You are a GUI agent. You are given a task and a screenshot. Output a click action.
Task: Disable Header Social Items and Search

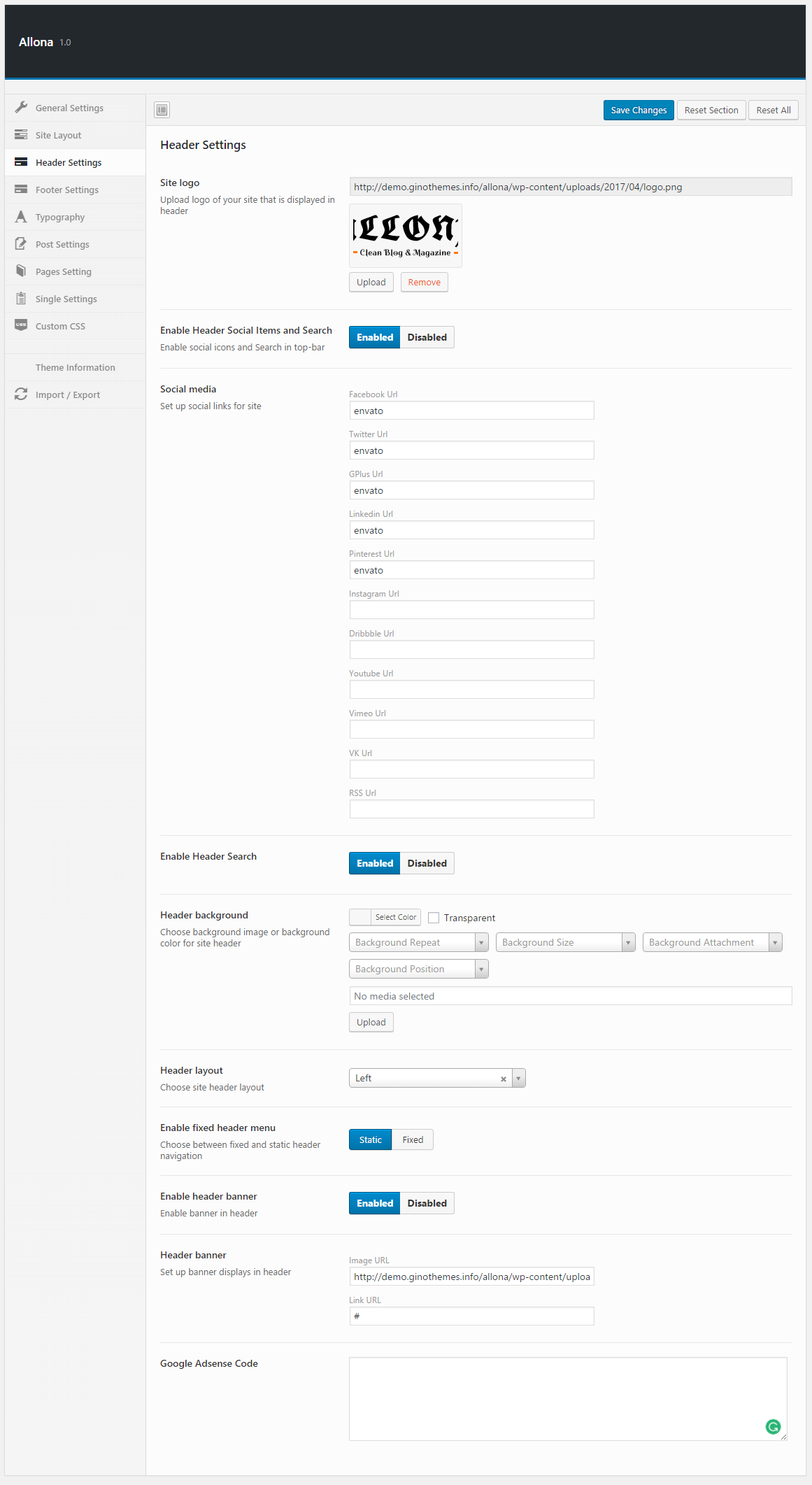(427, 337)
